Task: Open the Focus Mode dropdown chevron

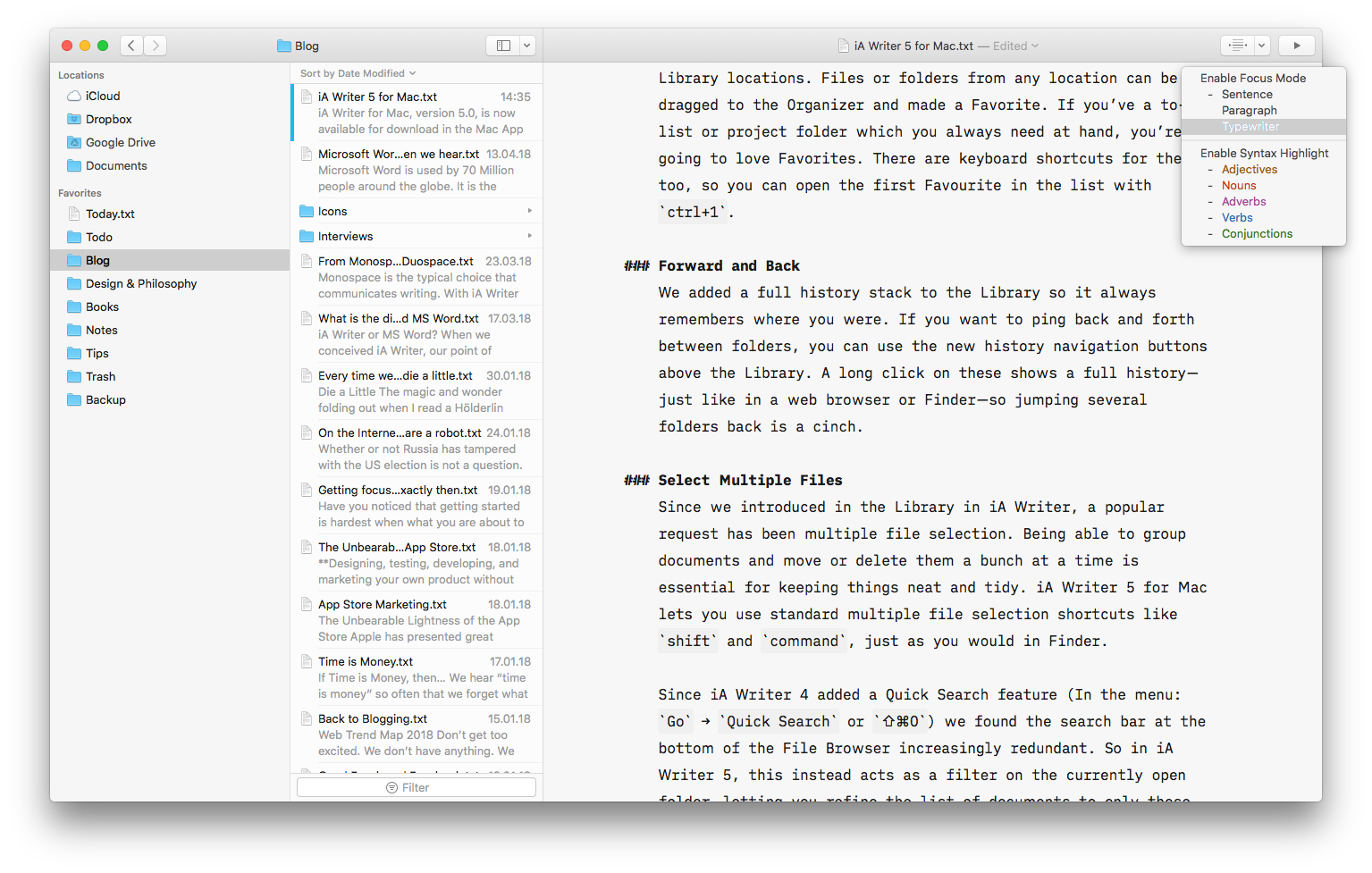Action: (x=1262, y=46)
